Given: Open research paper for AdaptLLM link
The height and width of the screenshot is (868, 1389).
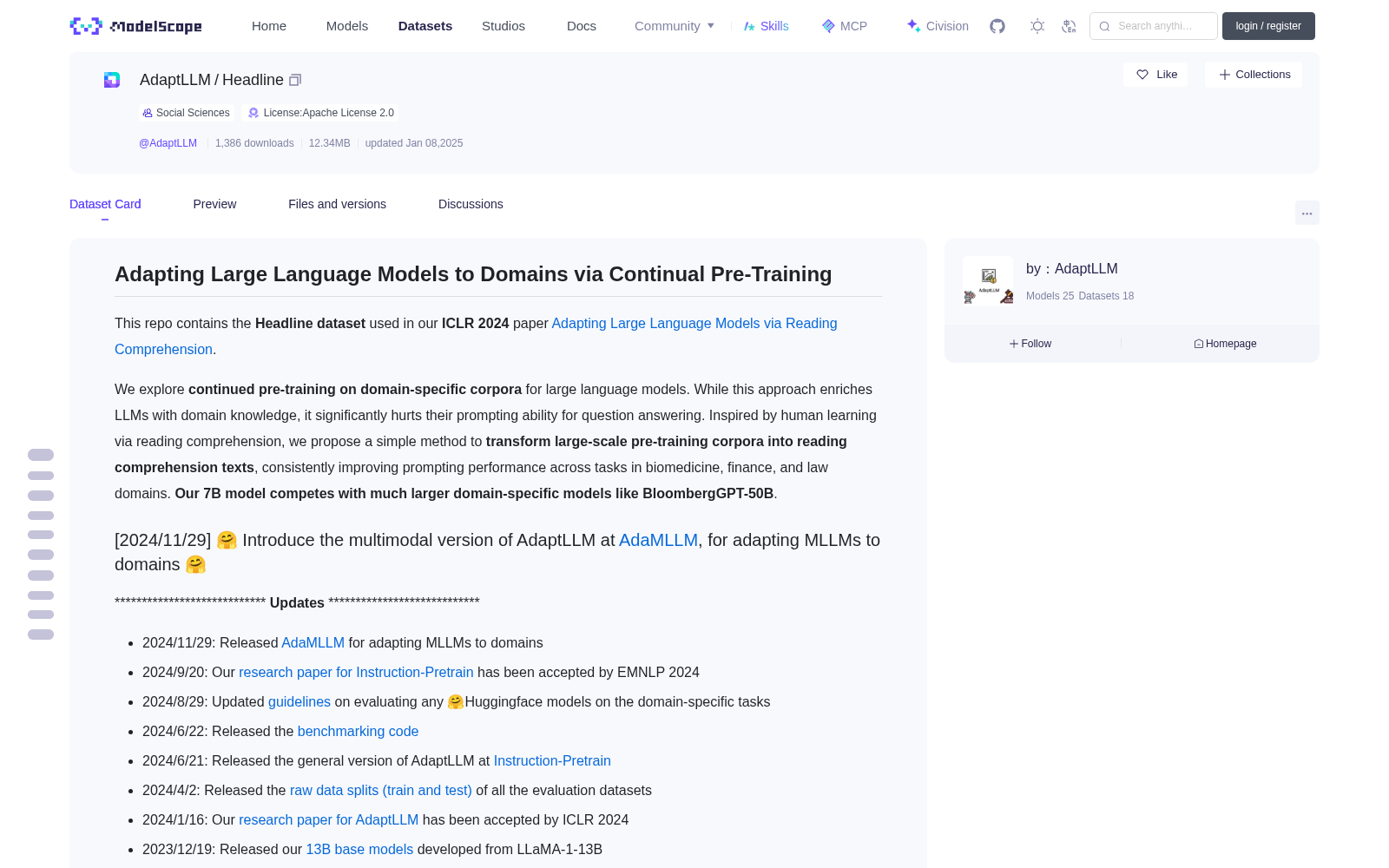Looking at the screenshot, I should (328, 819).
